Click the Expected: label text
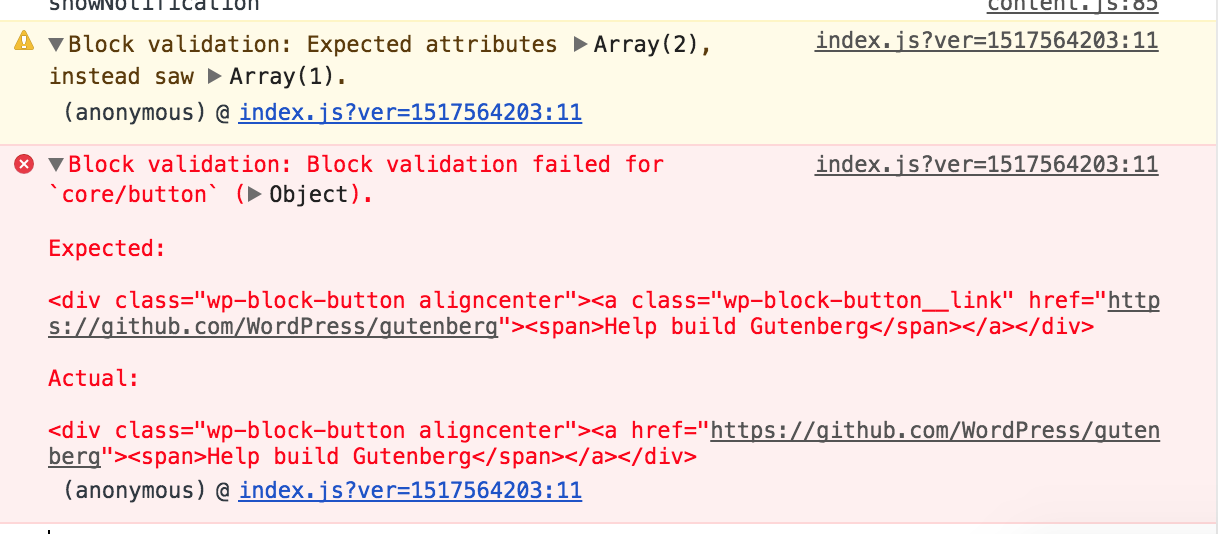The height and width of the screenshot is (534, 1218). pos(107,248)
